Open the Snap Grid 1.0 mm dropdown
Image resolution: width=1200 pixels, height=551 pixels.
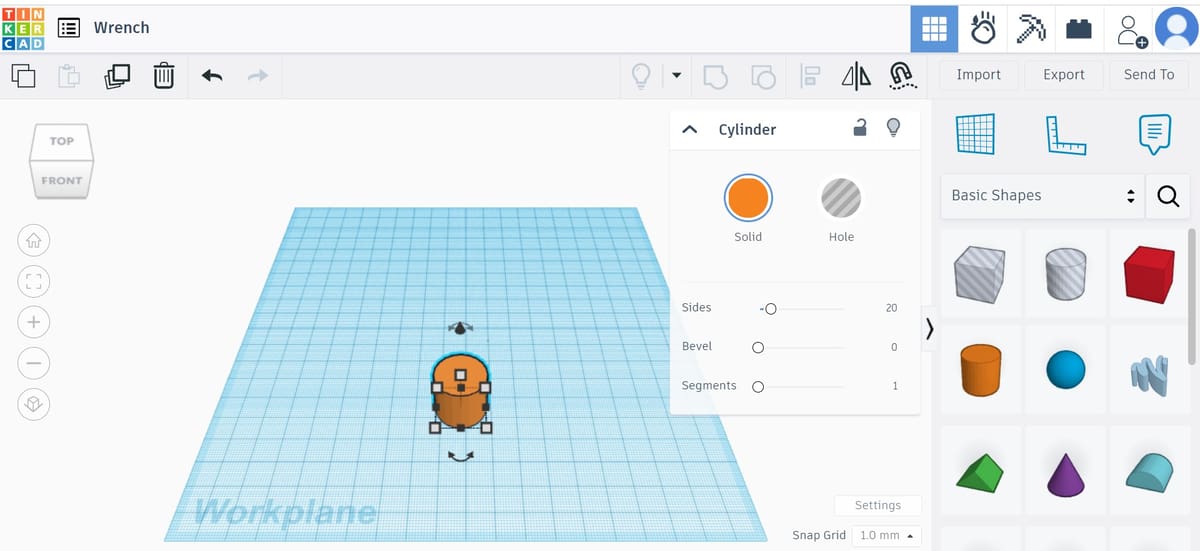click(x=886, y=535)
